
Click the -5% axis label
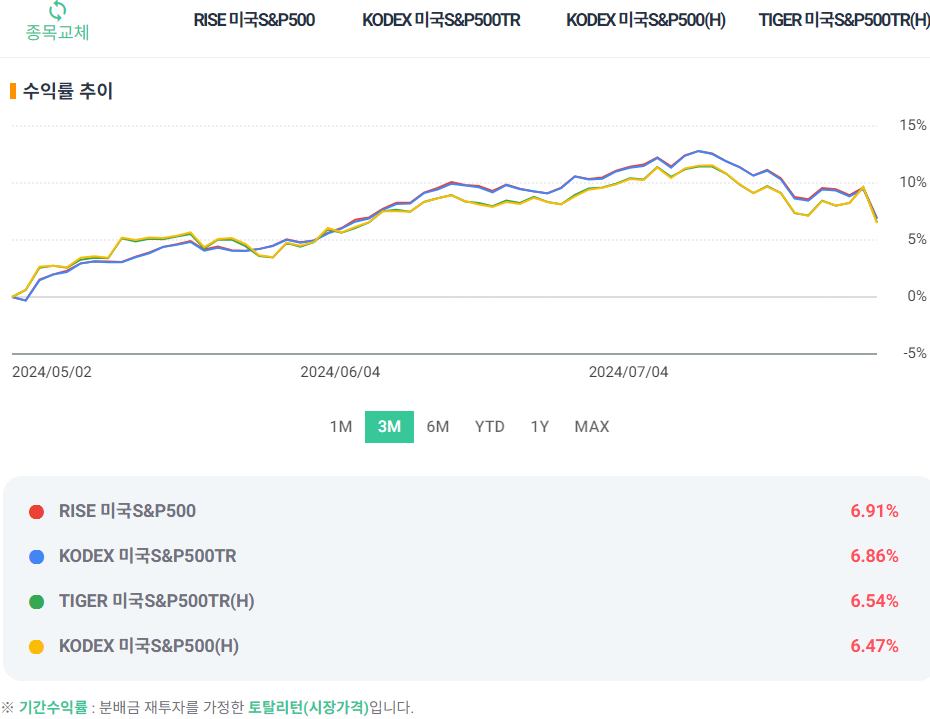[915, 353]
